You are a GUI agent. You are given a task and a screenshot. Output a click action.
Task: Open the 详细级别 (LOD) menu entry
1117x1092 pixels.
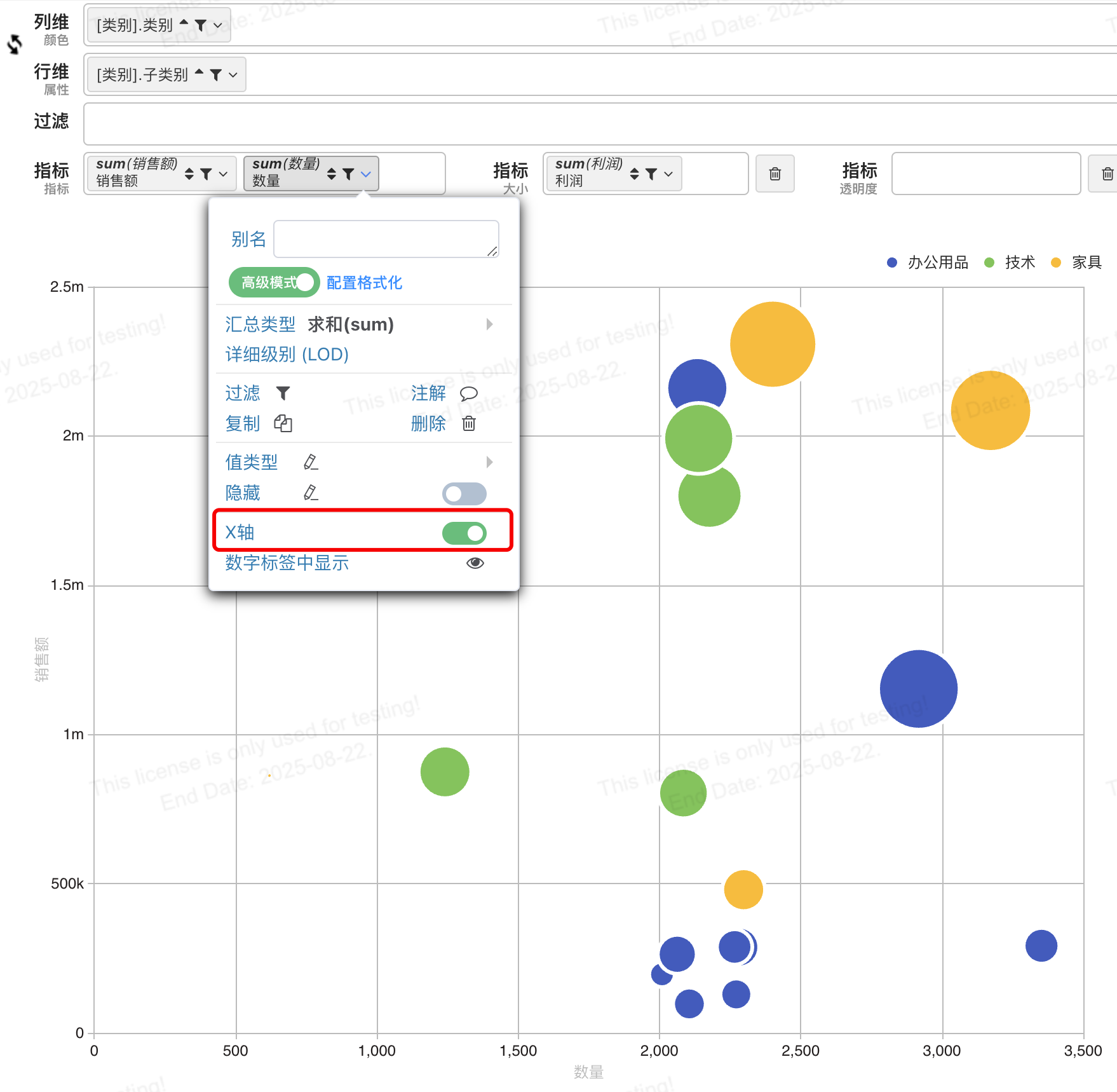(287, 355)
